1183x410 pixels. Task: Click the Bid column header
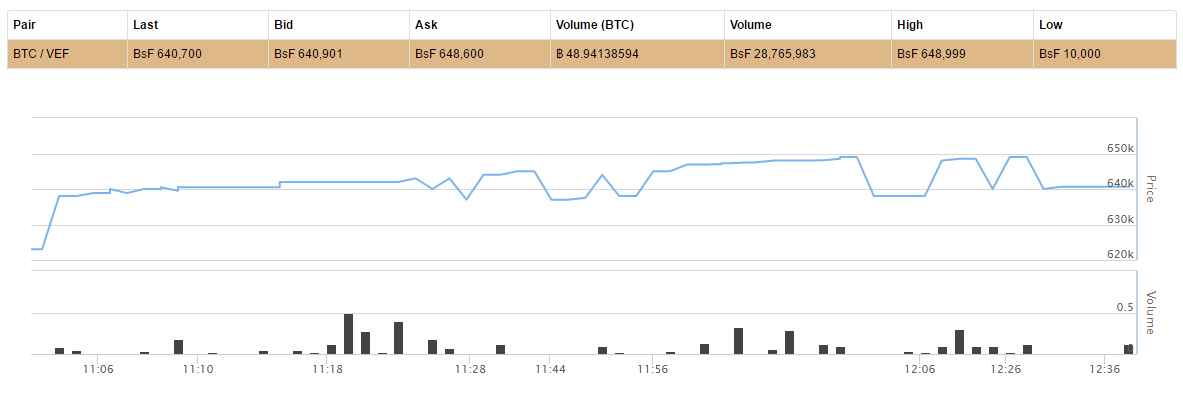(283, 24)
